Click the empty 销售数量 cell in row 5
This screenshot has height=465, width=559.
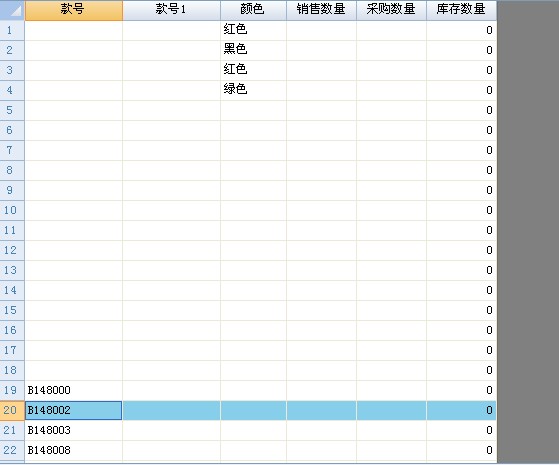(321, 110)
